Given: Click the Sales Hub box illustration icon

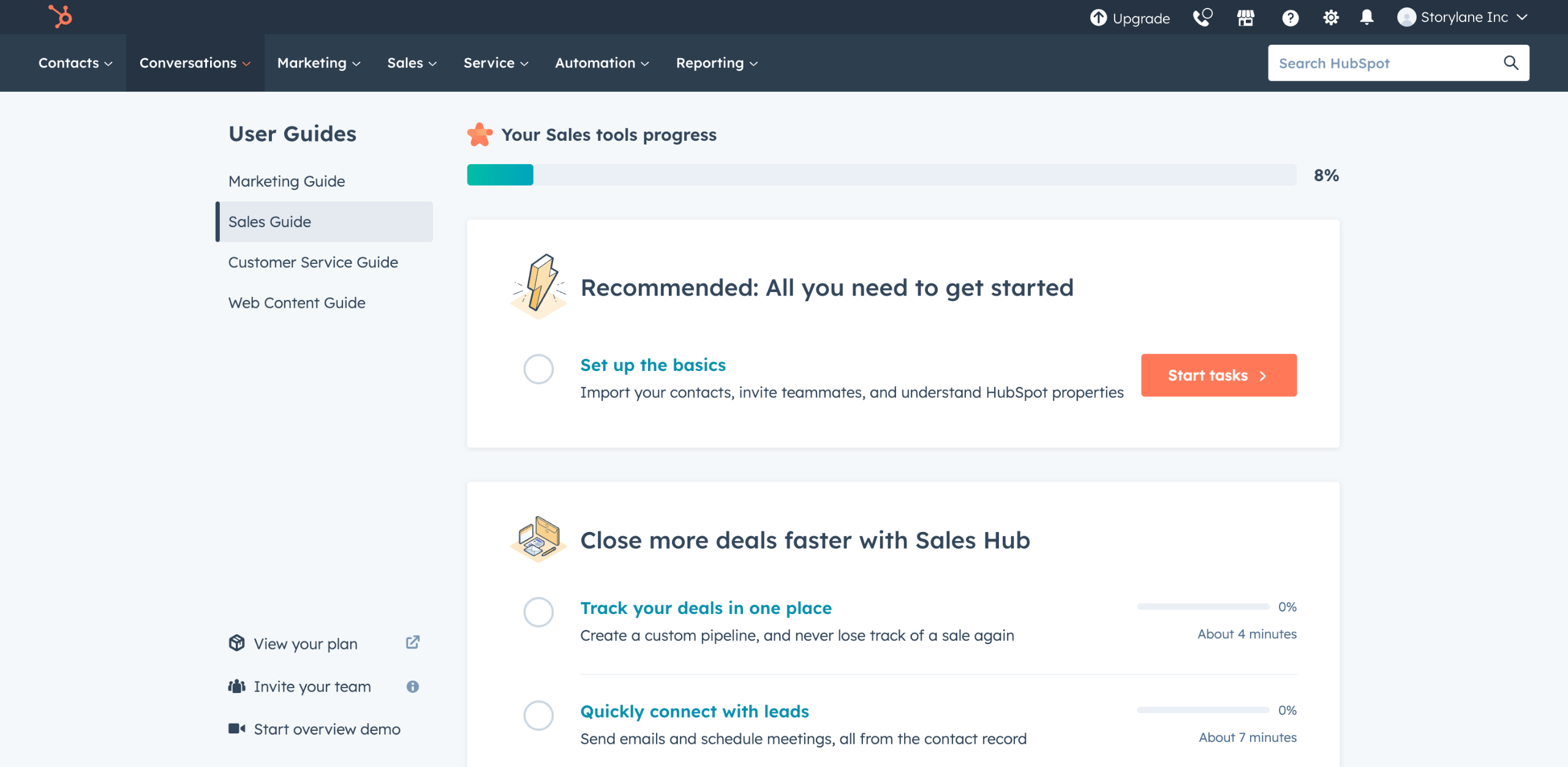Looking at the screenshot, I should click(539, 539).
